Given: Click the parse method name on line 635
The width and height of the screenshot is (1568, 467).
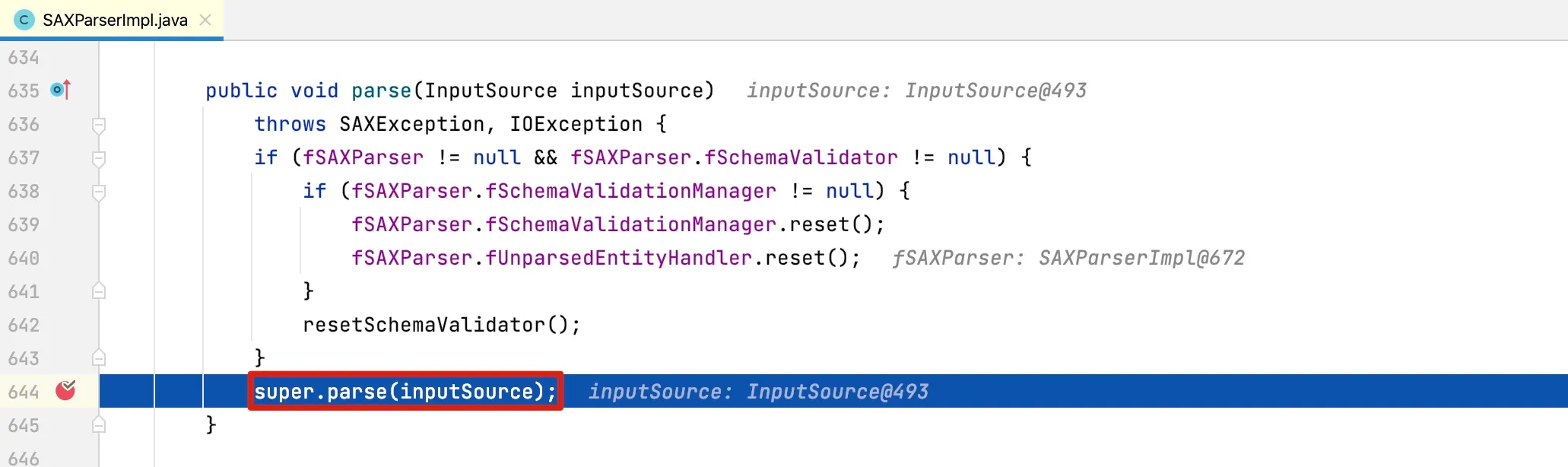Looking at the screenshot, I should 381,91.
